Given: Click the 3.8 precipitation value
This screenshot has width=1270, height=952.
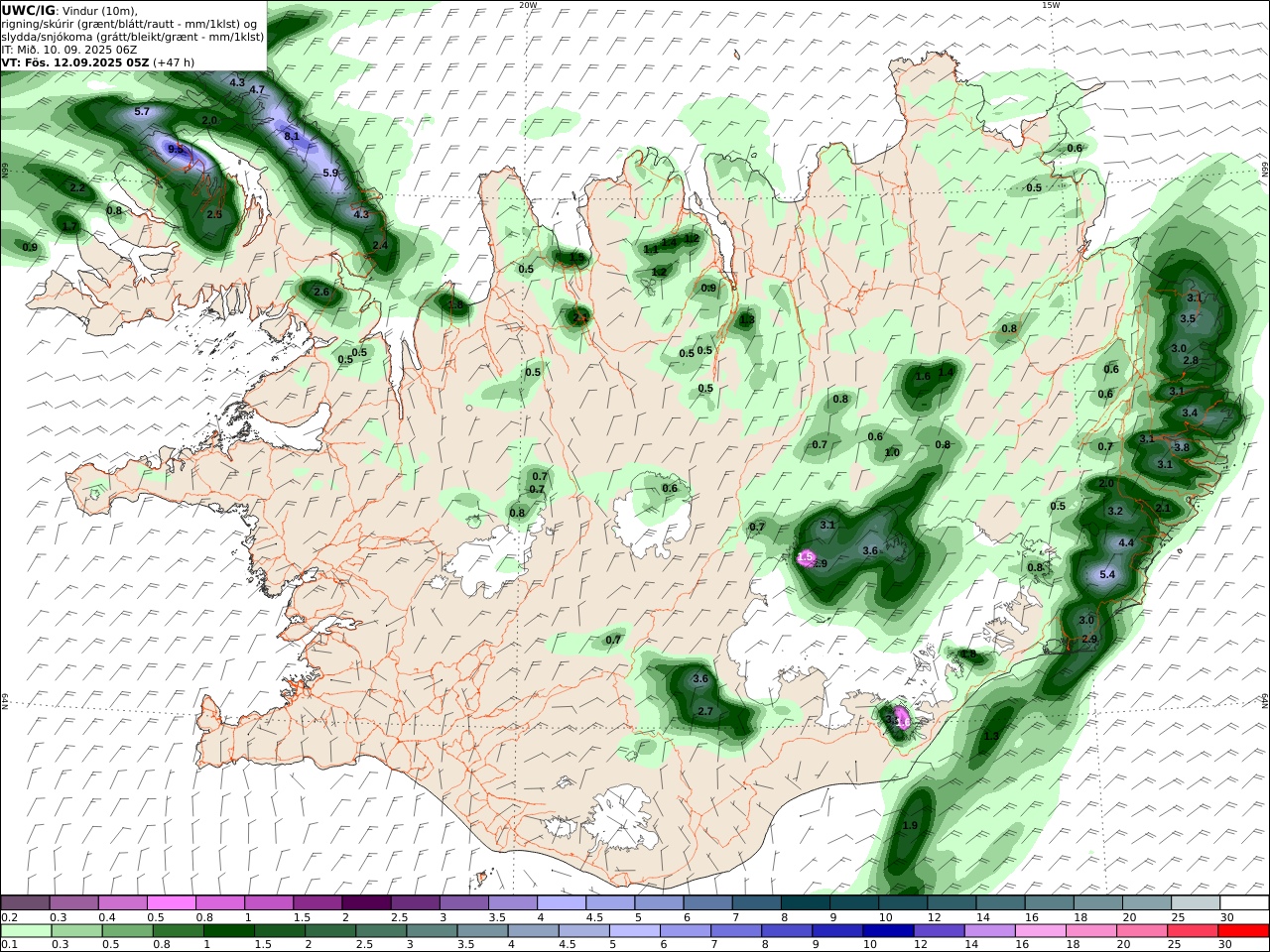Looking at the screenshot, I should [x=1182, y=447].
